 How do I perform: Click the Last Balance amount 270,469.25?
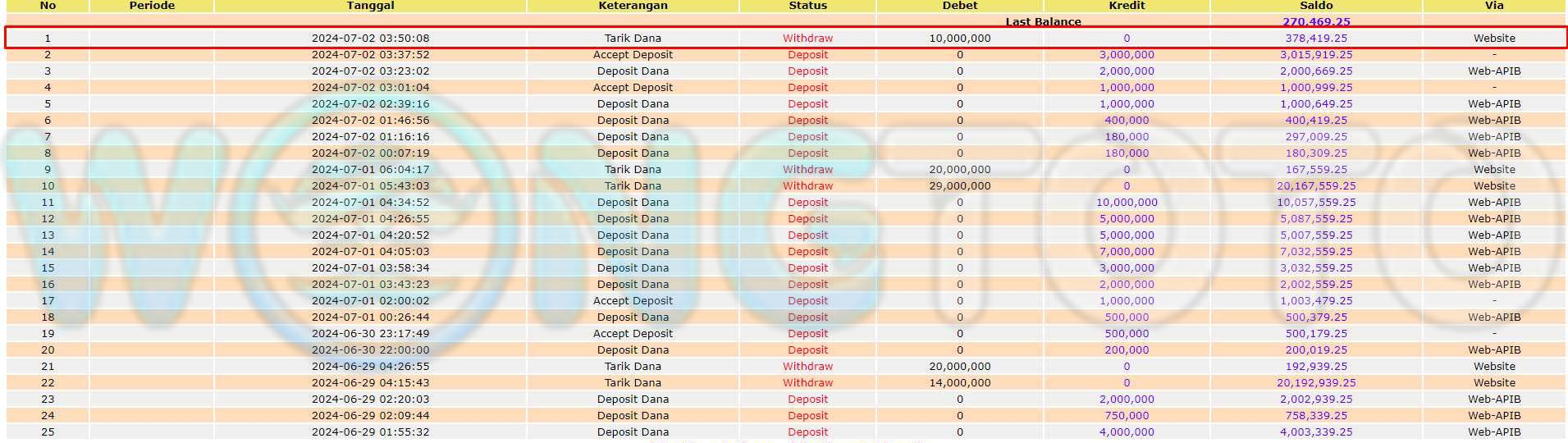pyautogui.click(x=1316, y=22)
